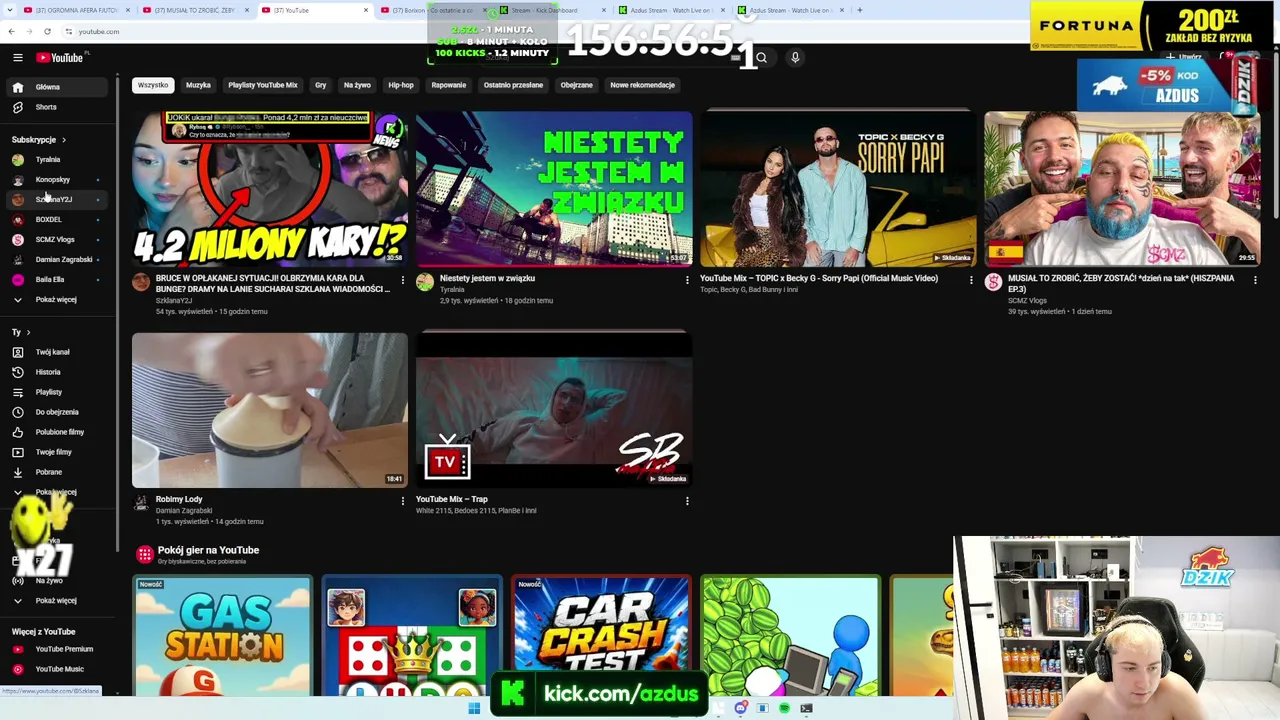Open YouTube Music in the sidebar
Viewport: 1280px width, 720px height.
point(57,669)
